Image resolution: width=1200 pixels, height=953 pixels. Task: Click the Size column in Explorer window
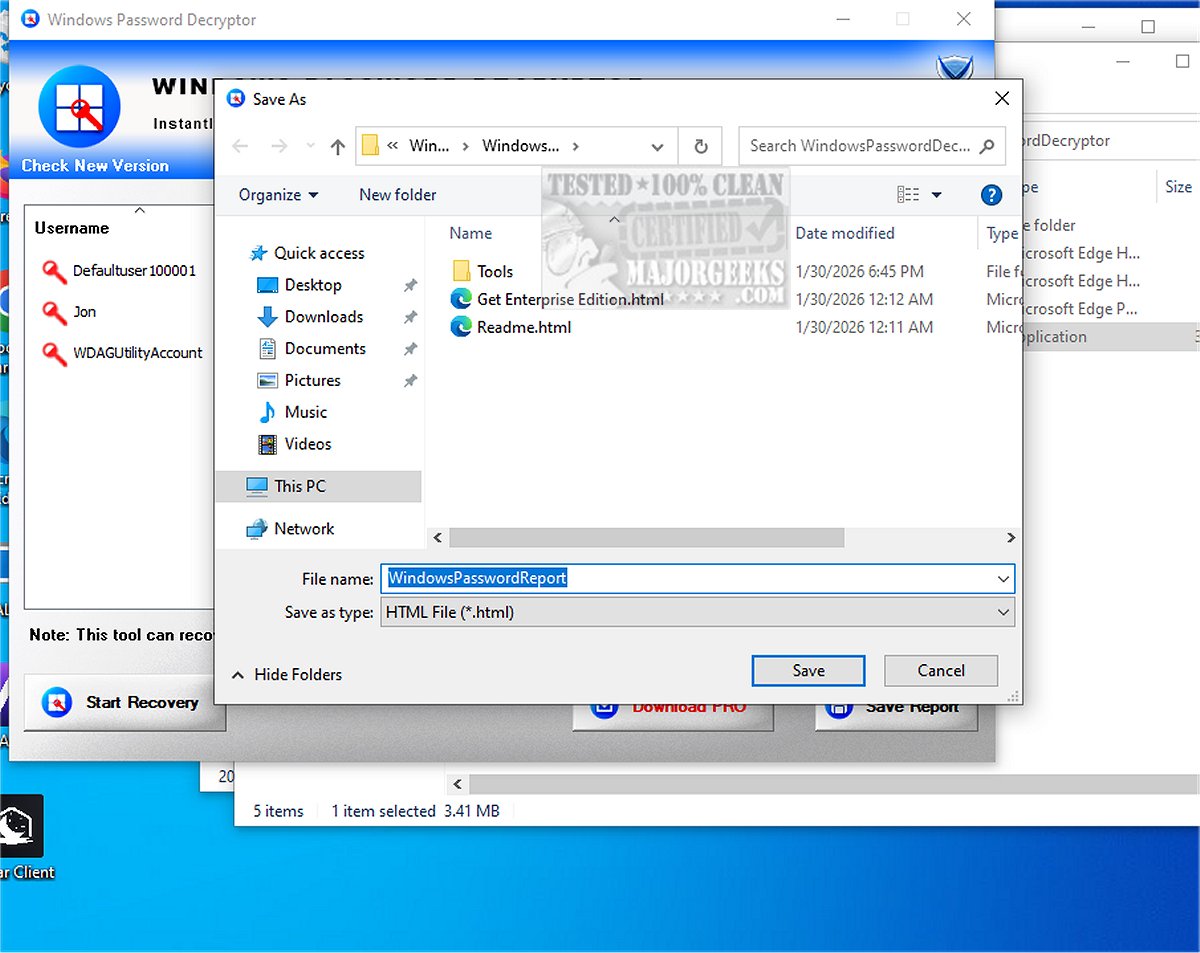click(1178, 187)
